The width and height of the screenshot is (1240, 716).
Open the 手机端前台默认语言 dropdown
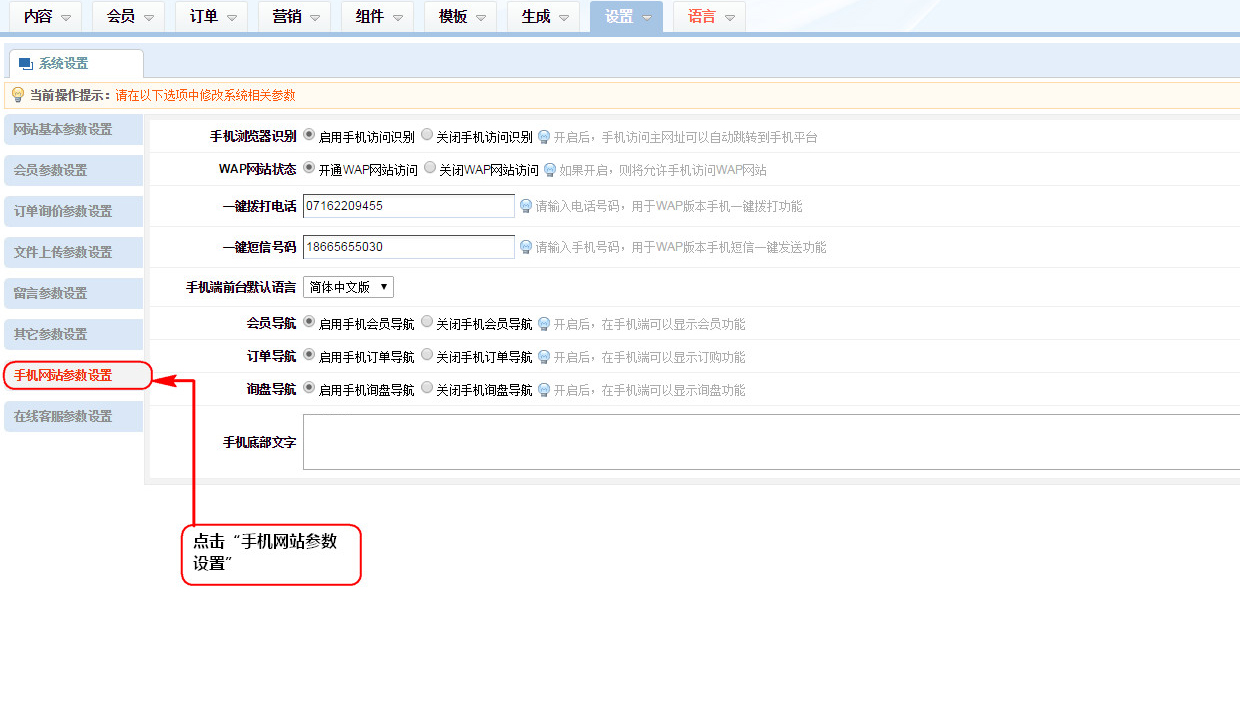tap(348, 287)
